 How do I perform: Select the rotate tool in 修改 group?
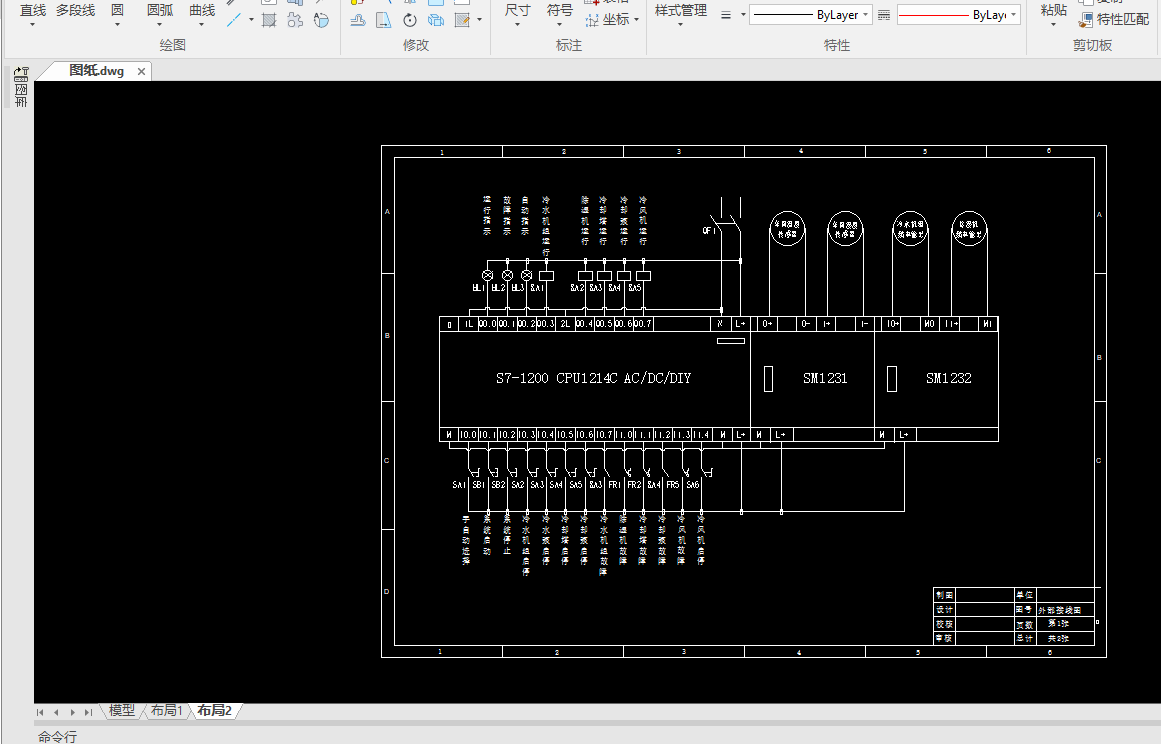pos(409,20)
